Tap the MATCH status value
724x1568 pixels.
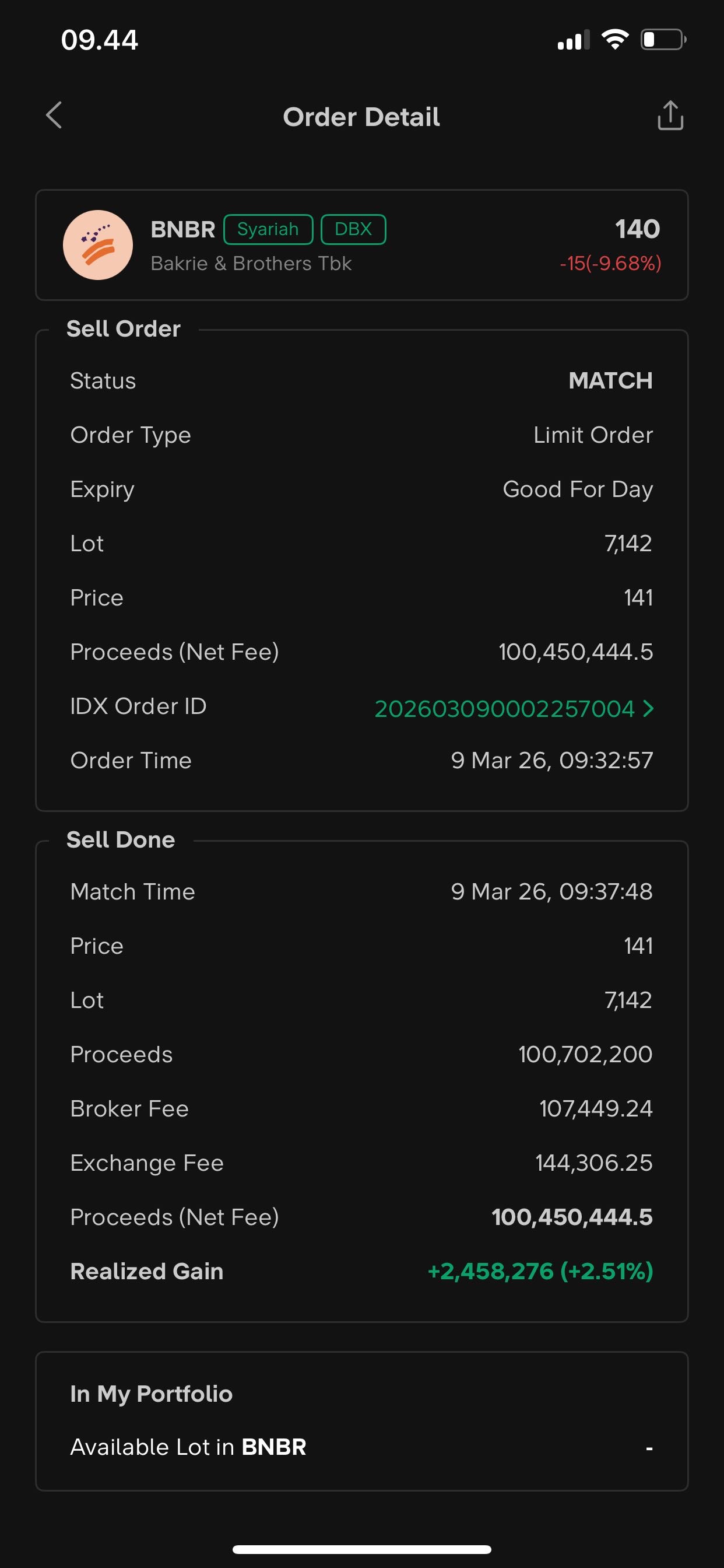pyautogui.click(x=610, y=380)
